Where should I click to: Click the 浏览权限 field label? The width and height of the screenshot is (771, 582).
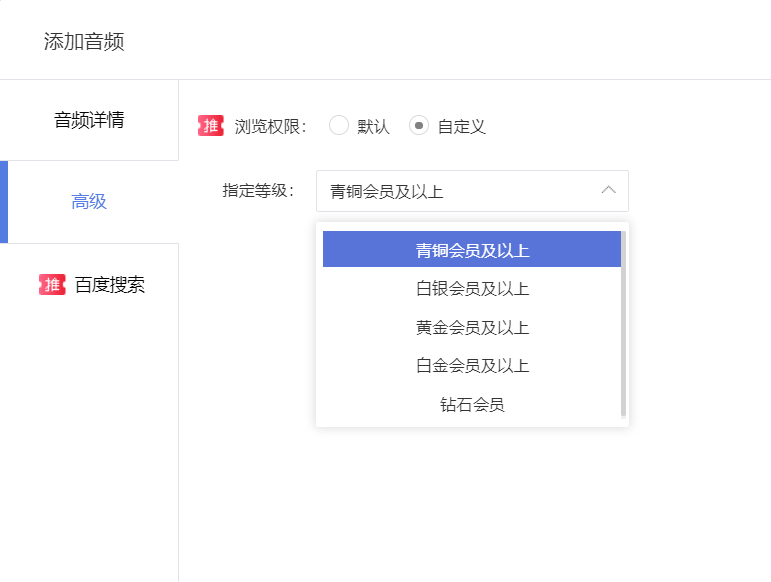tap(270, 126)
